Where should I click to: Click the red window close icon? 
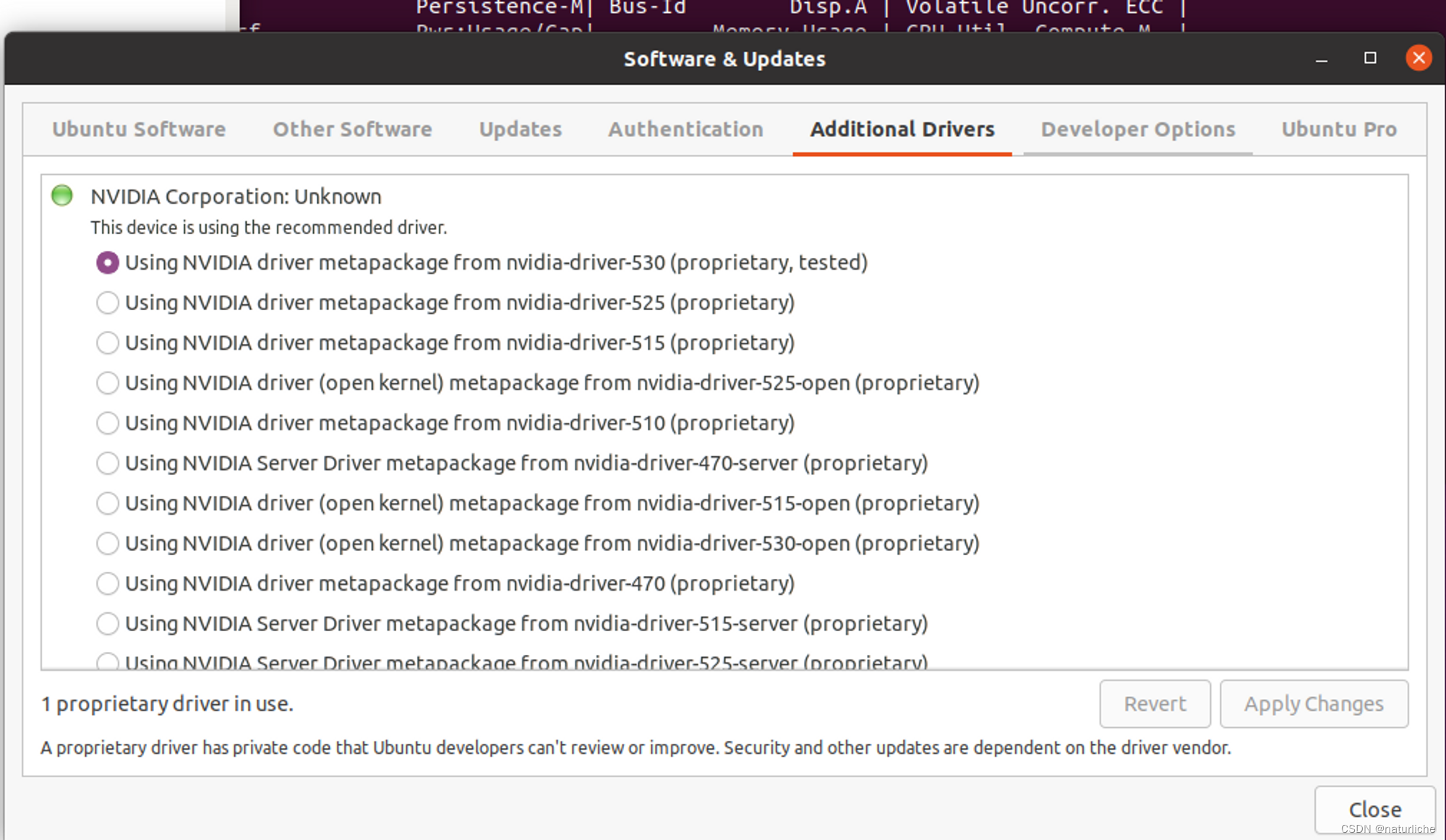pos(1419,58)
